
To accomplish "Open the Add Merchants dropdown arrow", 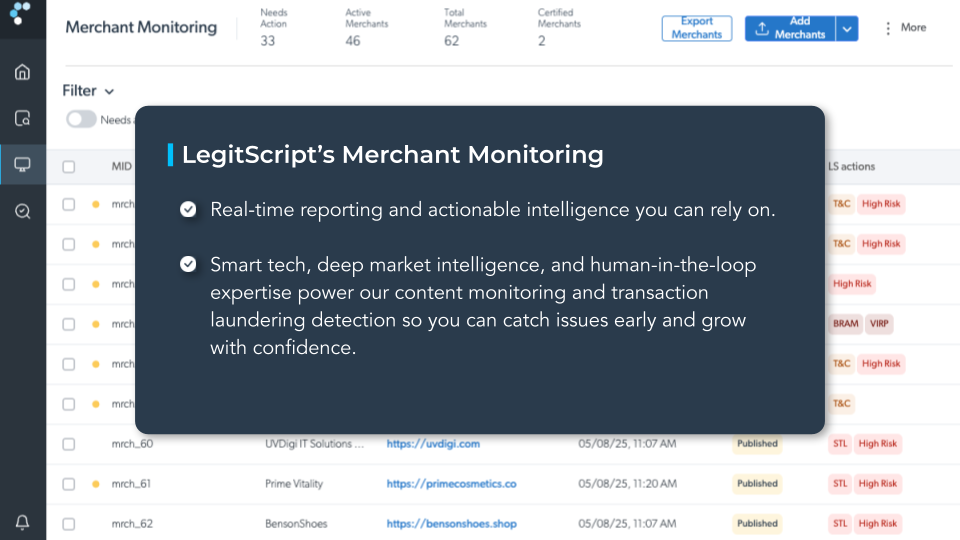I will 847,29.
